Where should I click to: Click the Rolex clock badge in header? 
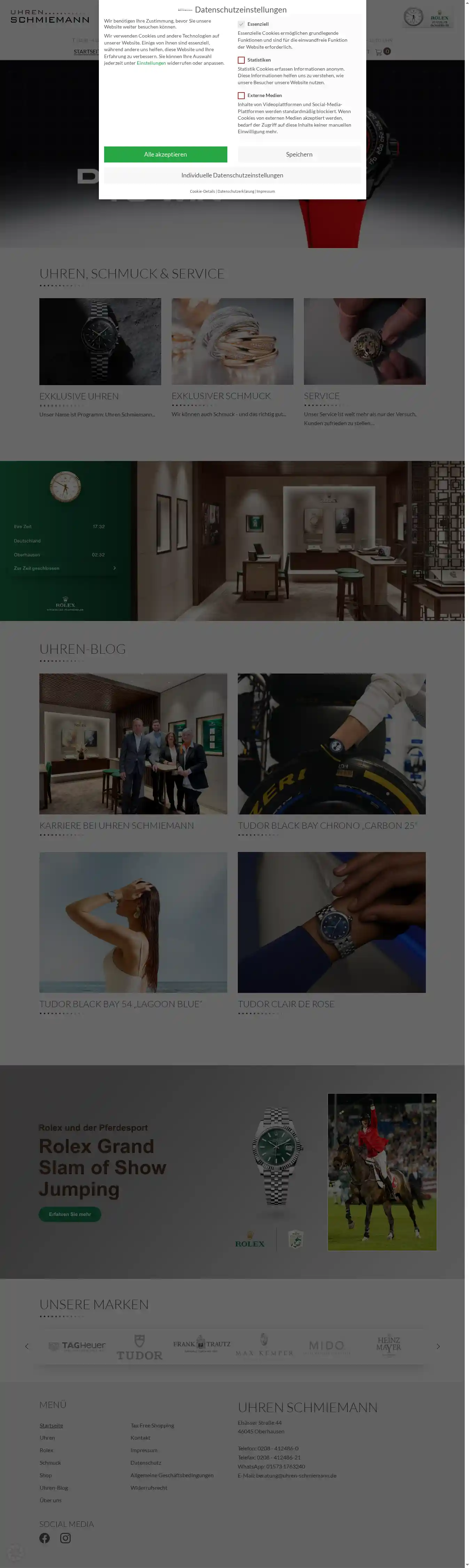point(428,17)
